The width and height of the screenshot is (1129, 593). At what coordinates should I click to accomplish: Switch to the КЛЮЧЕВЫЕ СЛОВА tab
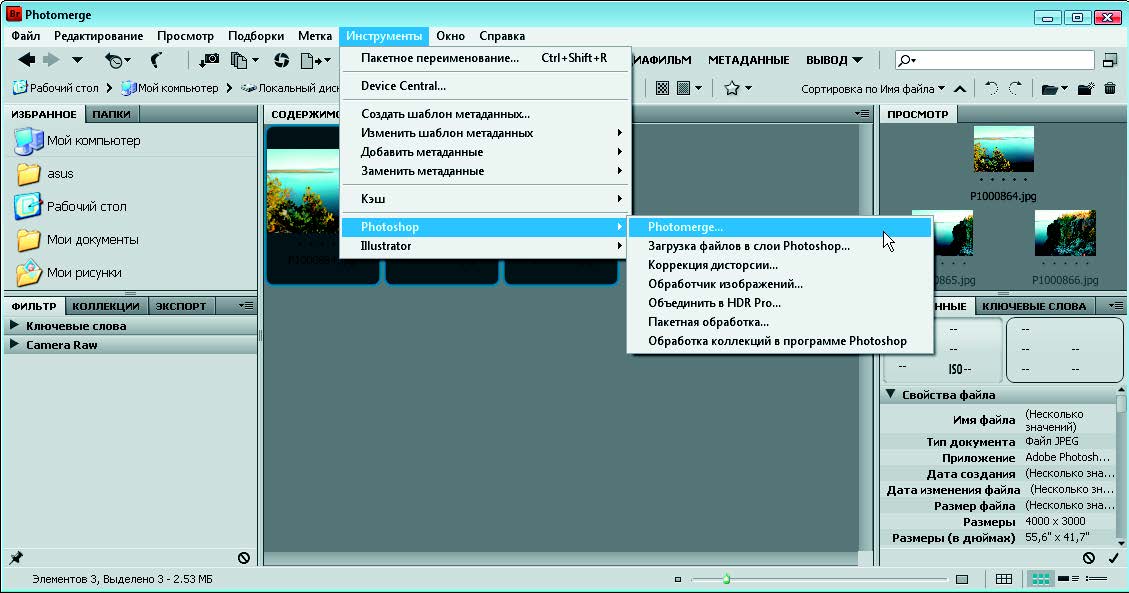(1034, 306)
